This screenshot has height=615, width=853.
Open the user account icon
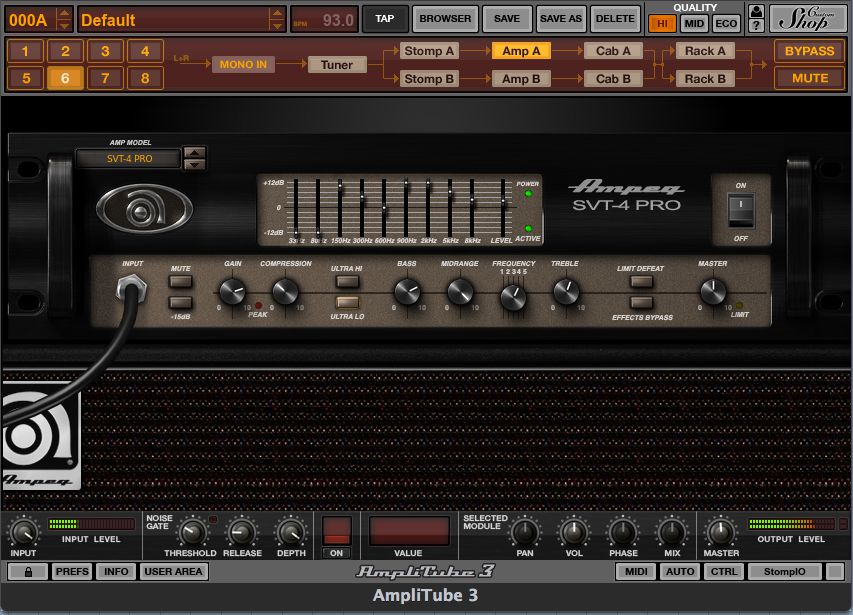point(756,11)
